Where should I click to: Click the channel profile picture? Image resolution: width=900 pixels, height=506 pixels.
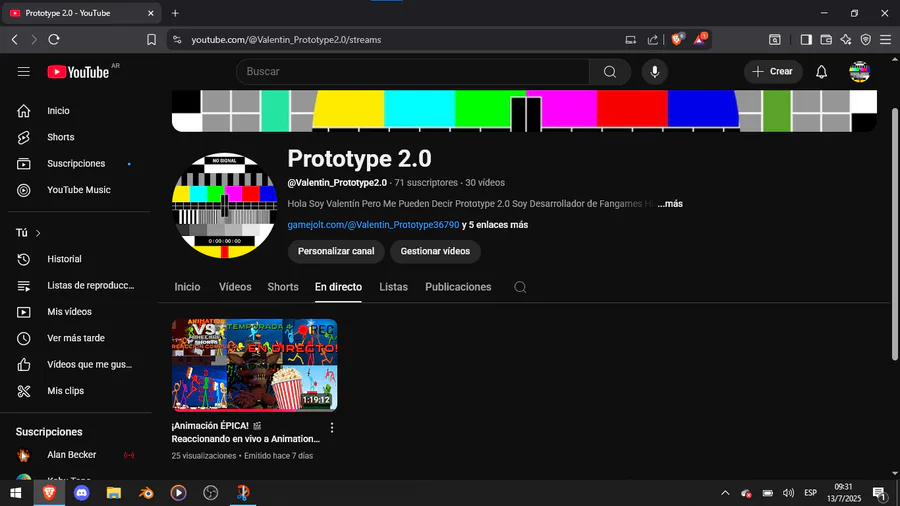coord(224,205)
